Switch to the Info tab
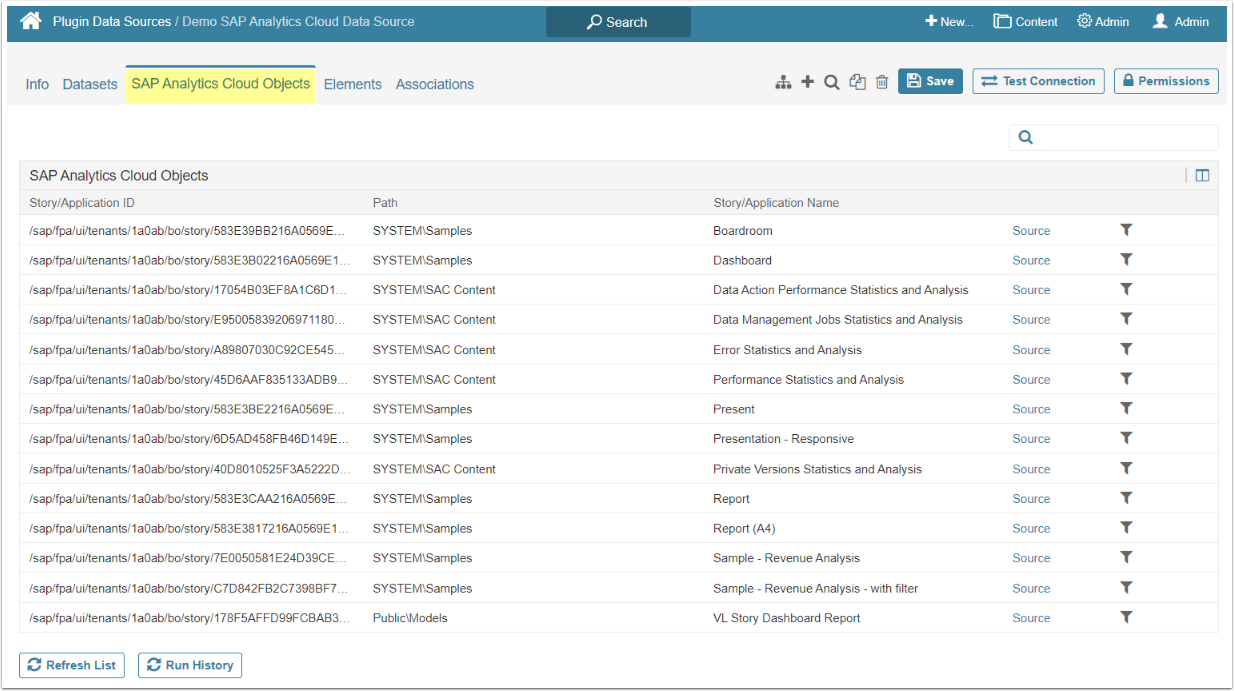 coord(37,84)
